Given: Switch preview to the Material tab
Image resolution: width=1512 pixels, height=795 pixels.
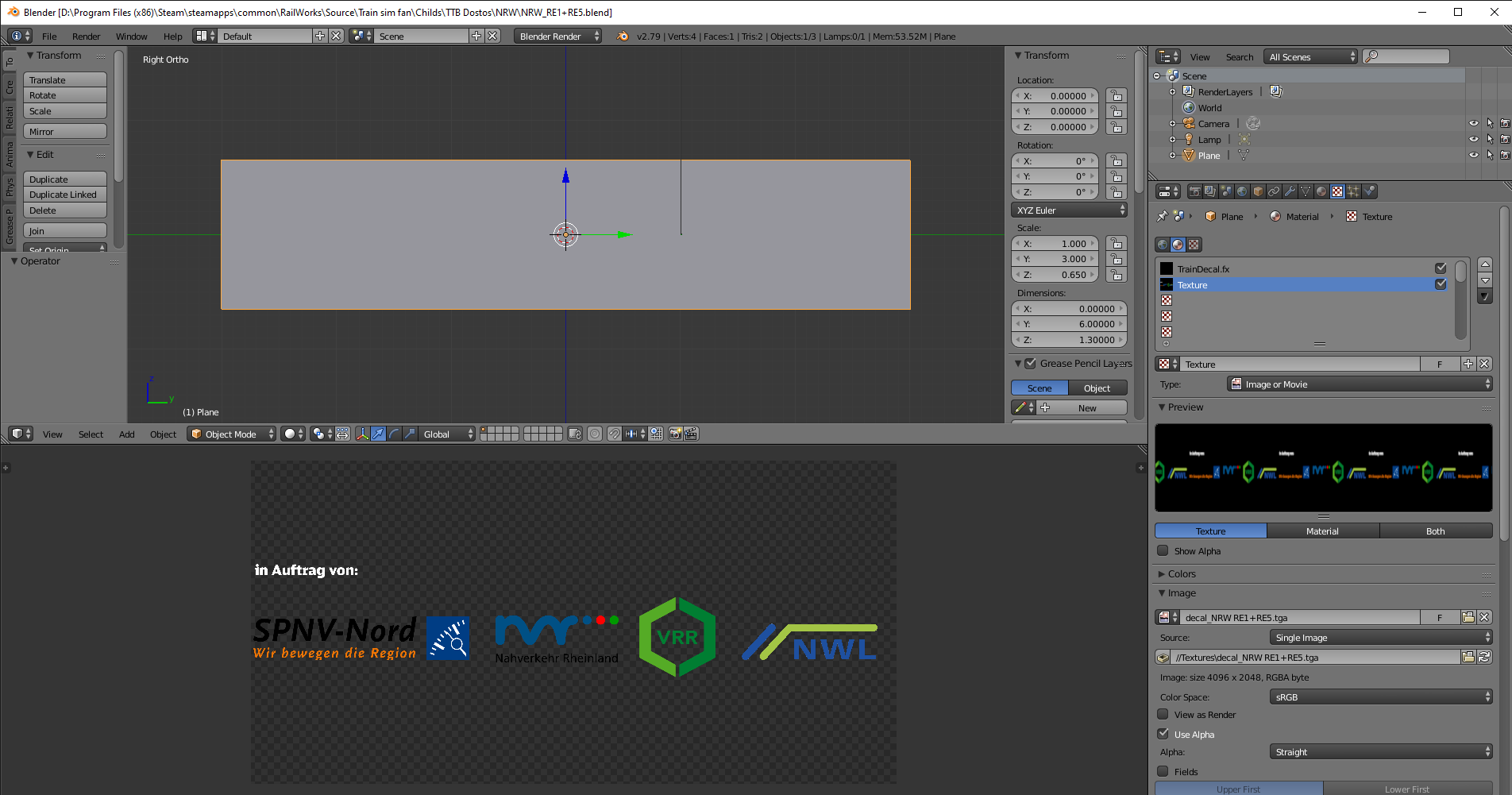Looking at the screenshot, I should tap(1323, 531).
